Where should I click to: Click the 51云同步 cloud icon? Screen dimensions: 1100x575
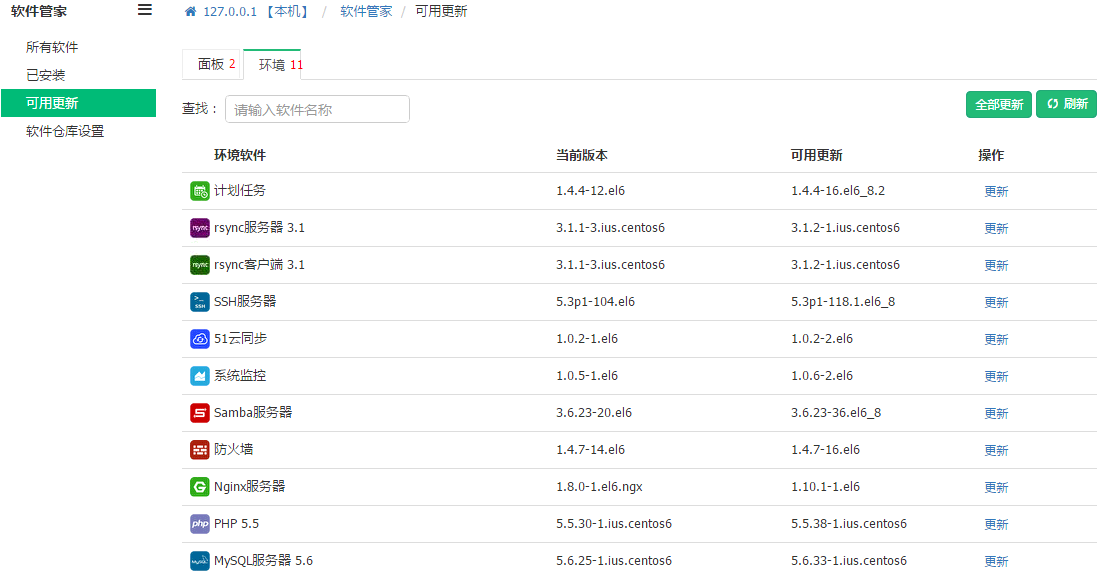click(200, 339)
